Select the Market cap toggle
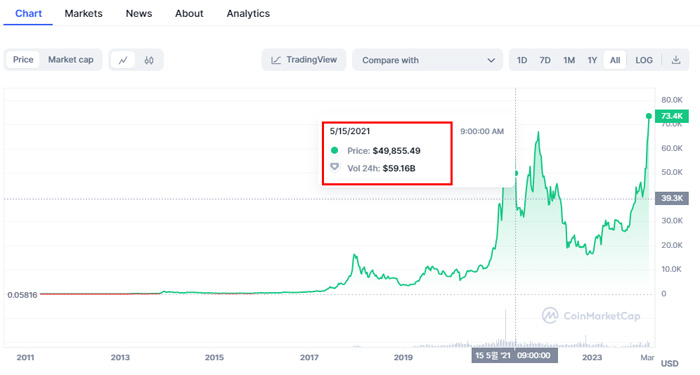This screenshot has height=375, width=700. pyautogui.click(x=71, y=60)
